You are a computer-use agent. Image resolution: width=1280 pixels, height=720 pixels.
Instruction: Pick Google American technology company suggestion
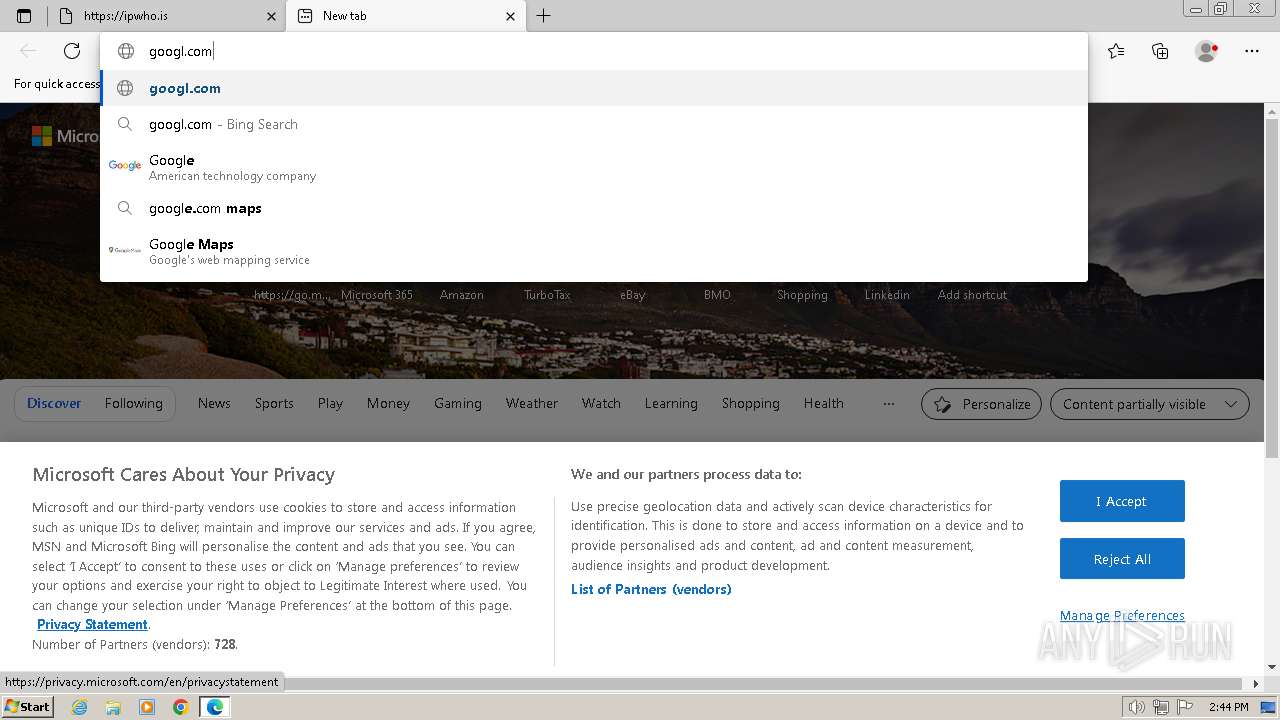pyautogui.click(x=594, y=167)
